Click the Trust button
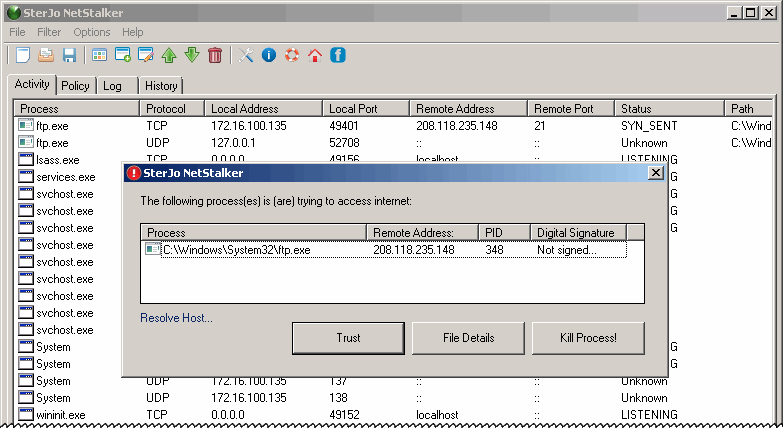Screen dimensions: 783x428 (348, 338)
